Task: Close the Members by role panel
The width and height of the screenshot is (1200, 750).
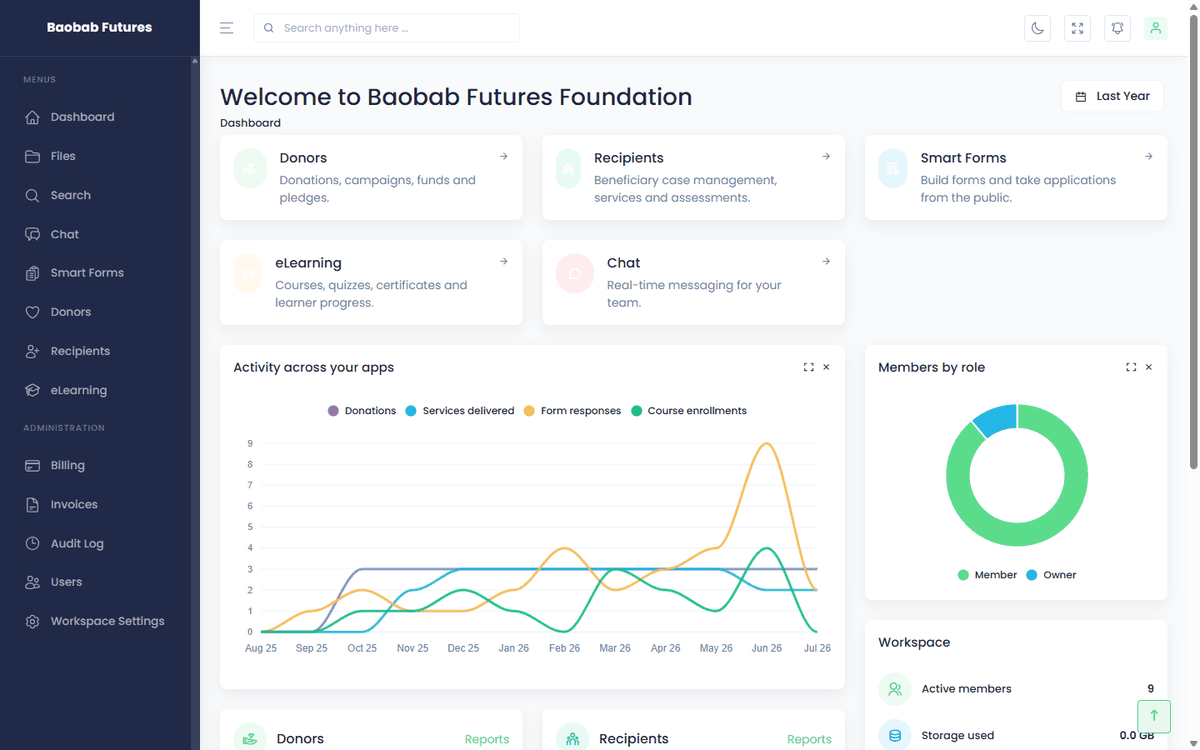Action: 1149,367
